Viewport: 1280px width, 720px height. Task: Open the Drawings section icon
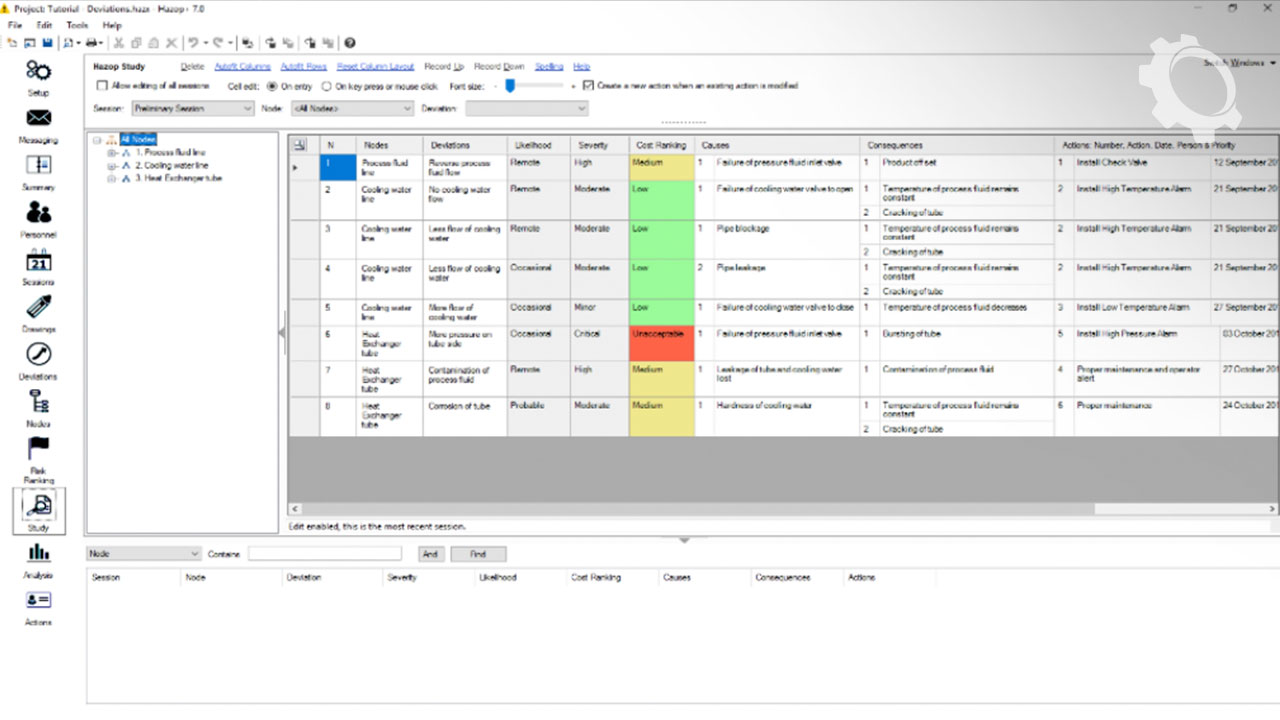[x=38, y=308]
